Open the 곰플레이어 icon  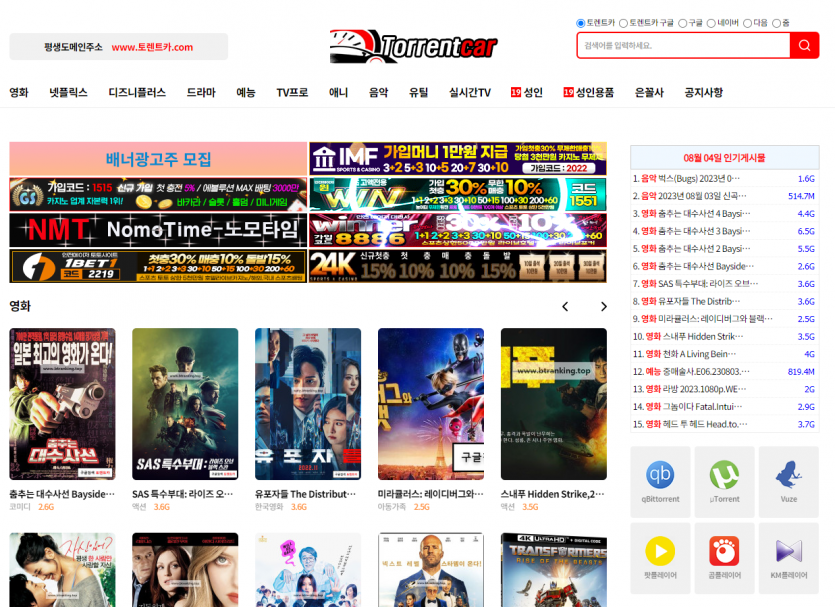tap(724, 552)
